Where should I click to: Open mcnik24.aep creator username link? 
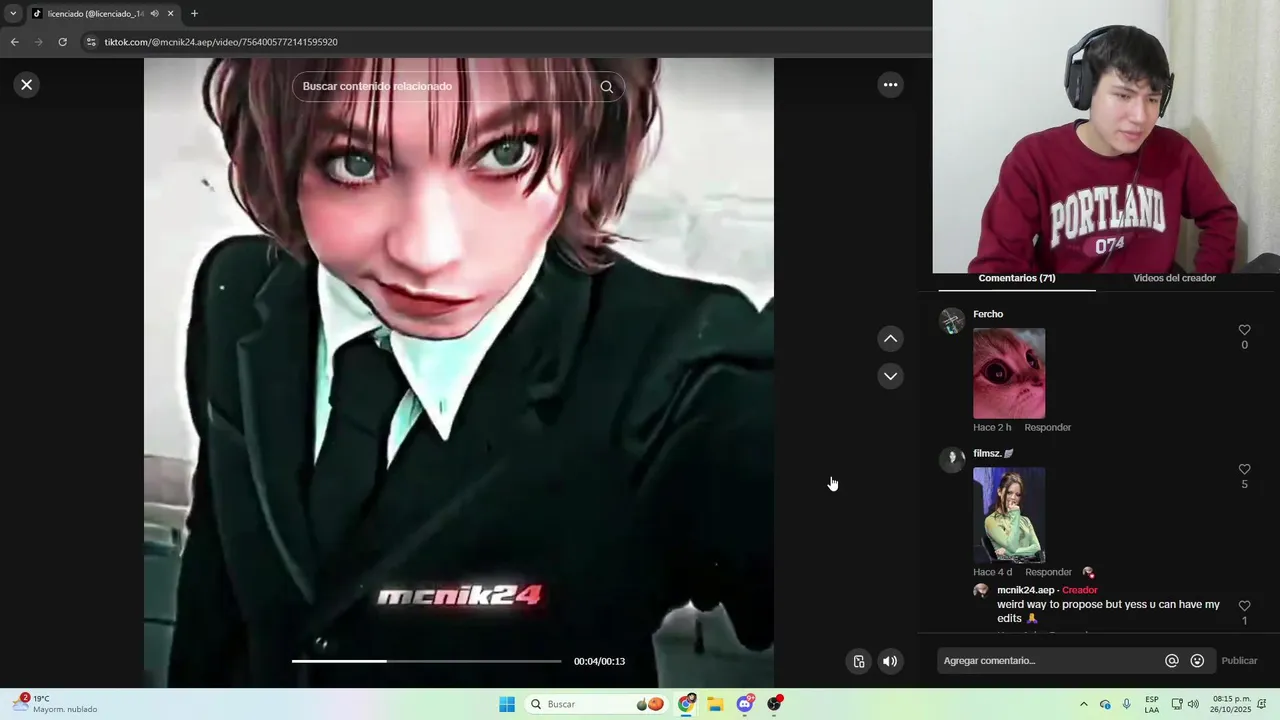point(1025,590)
